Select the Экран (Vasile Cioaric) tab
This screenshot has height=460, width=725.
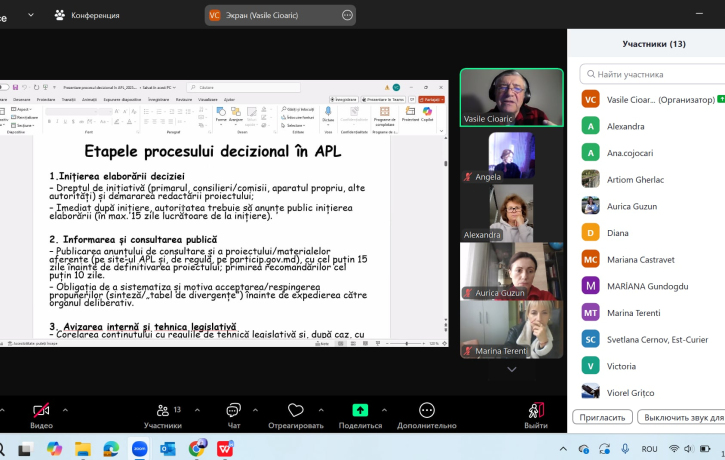(x=270, y=15)
